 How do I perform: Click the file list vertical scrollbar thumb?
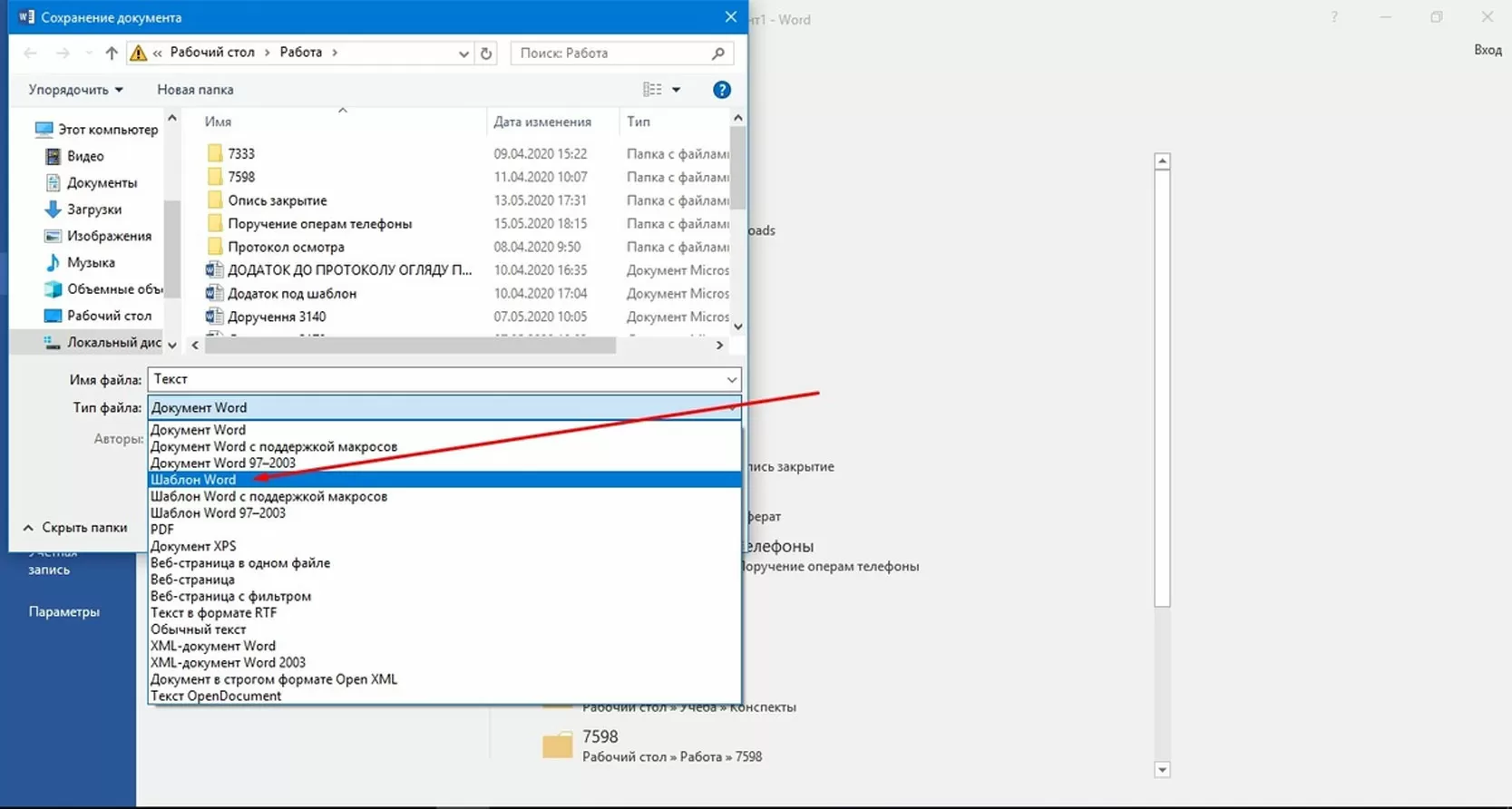738,169
